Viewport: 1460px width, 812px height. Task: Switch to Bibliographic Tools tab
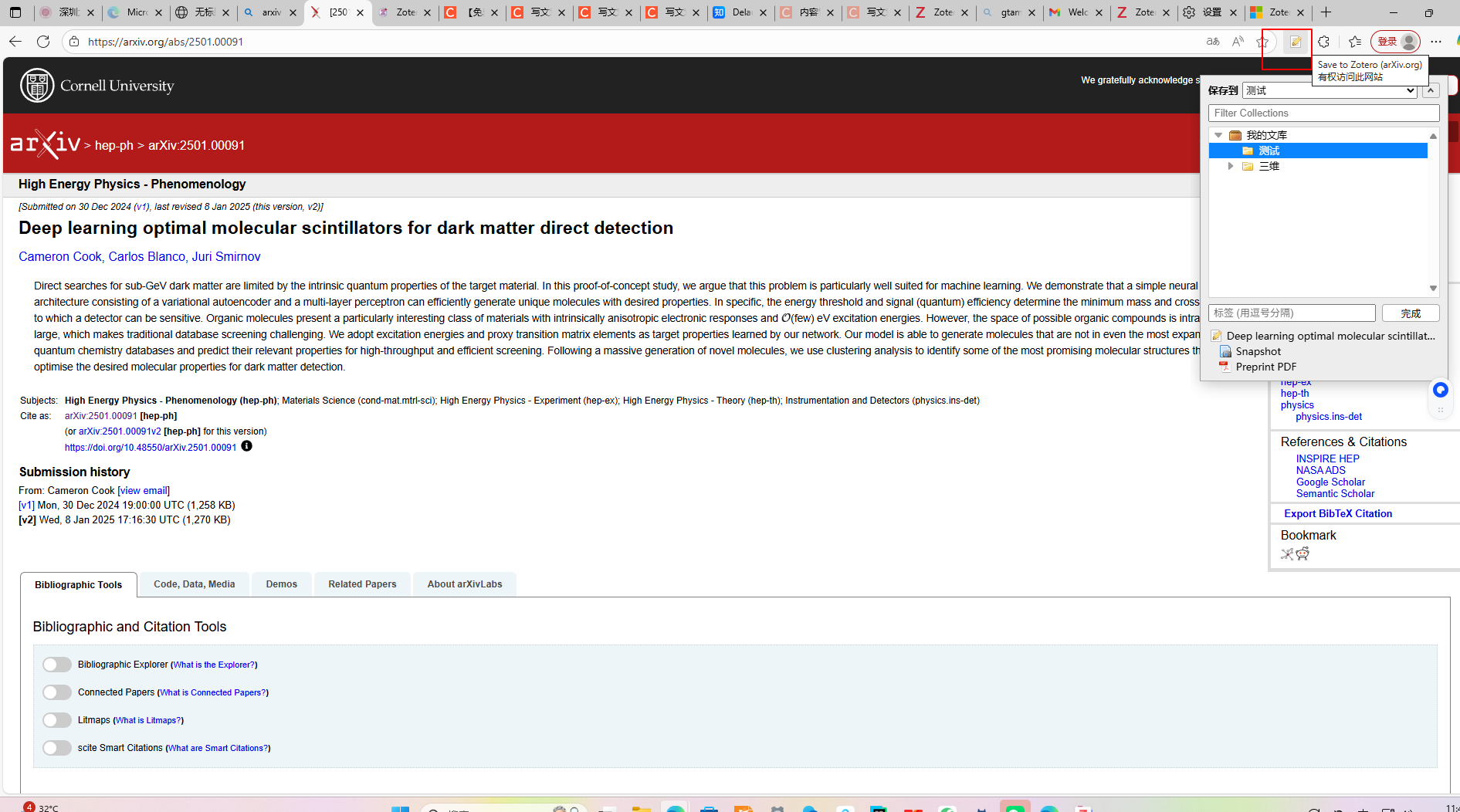tap(79, 585)
